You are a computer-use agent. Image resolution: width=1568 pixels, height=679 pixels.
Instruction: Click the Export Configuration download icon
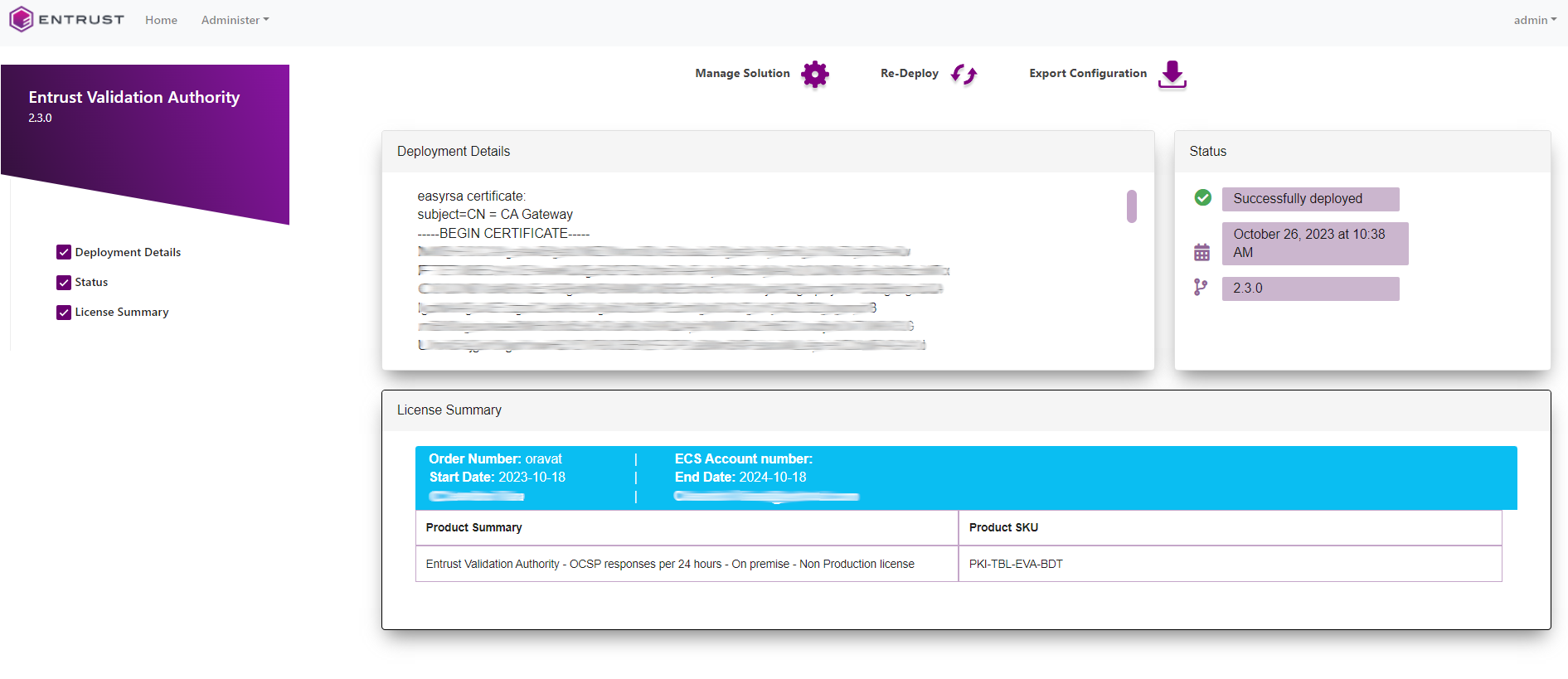click(x=1172, y=75)
